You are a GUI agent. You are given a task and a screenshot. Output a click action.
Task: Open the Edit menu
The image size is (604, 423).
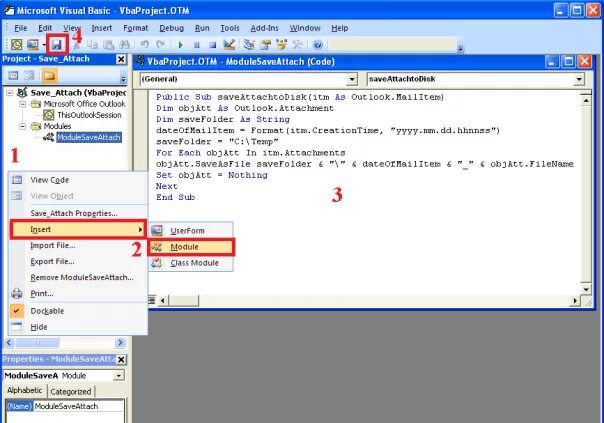click(x=45, y=28)
